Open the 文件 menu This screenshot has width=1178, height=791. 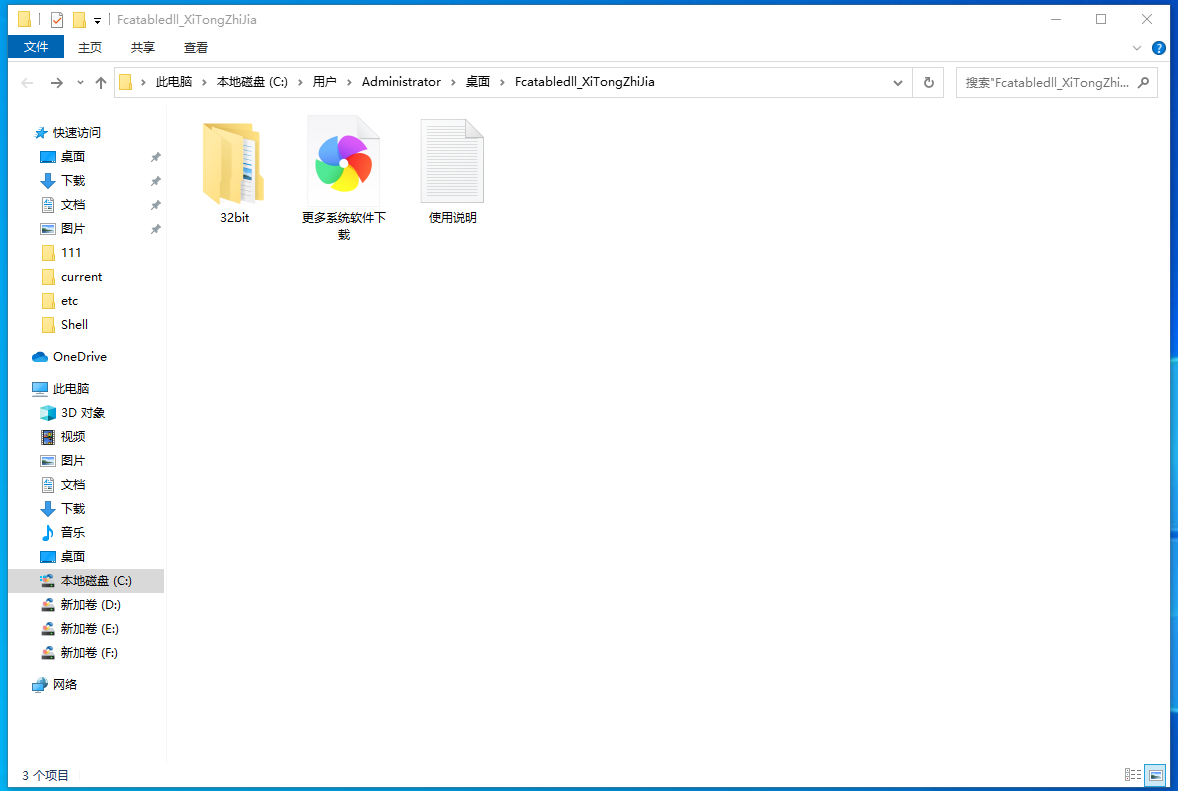coord(36,47)
